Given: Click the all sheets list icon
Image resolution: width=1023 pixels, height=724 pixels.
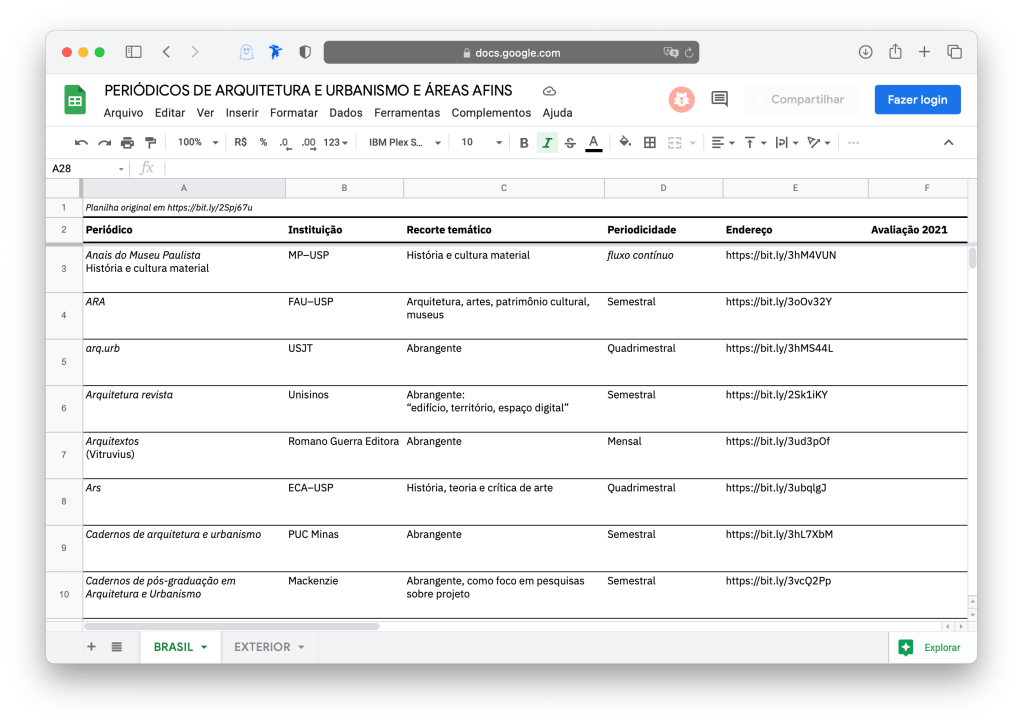Looking at the screenshot, I should click(117, 647).
